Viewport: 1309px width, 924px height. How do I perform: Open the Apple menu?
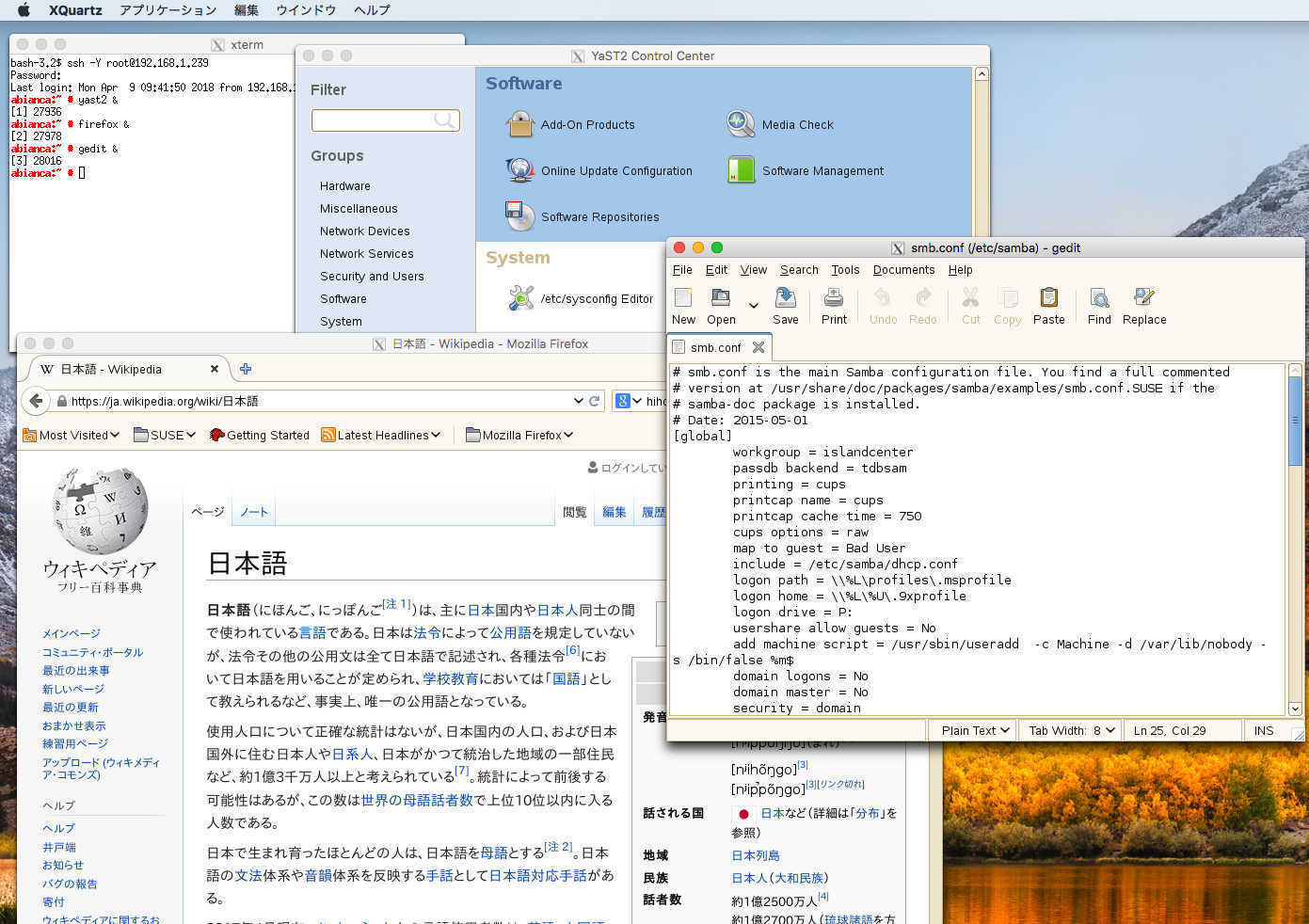point(24,10)
